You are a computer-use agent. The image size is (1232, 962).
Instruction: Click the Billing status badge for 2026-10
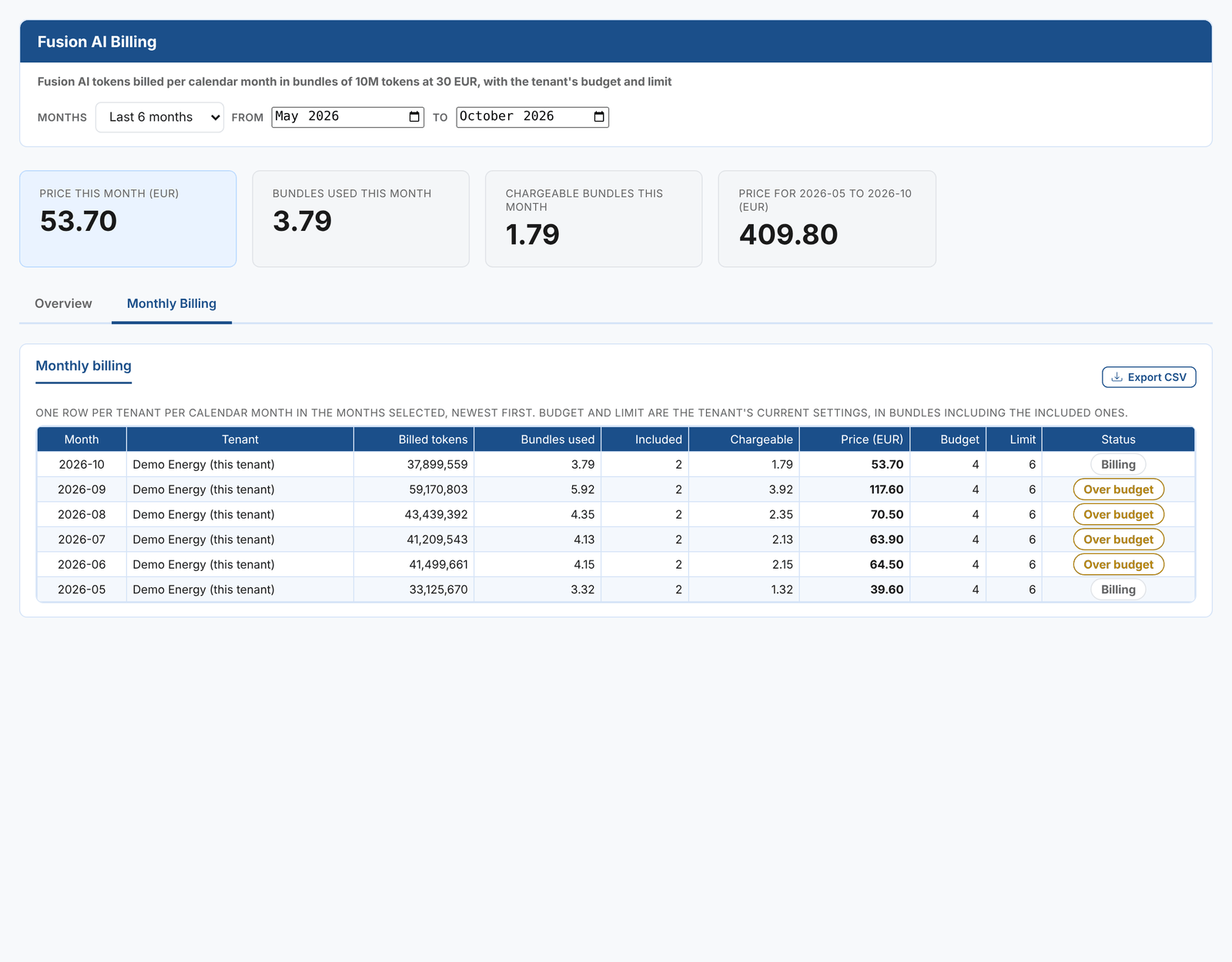point(1118,465)
